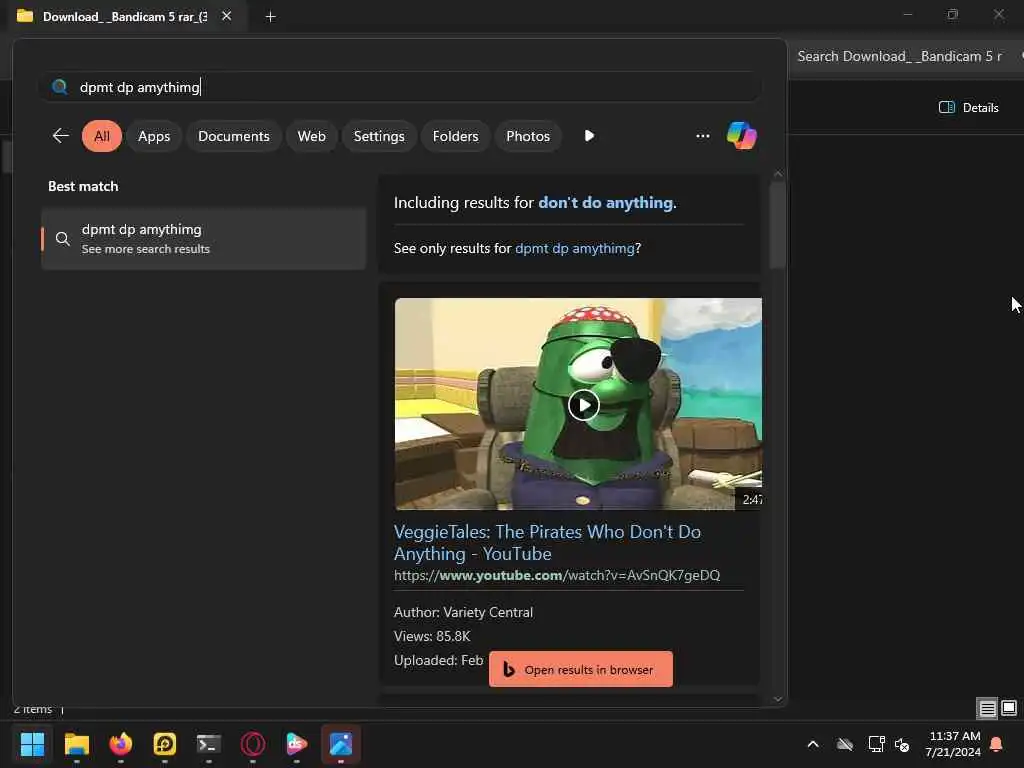1024x768 pixels.
Task: Play the VeggieTales video thumbnail
Action: 583,406
